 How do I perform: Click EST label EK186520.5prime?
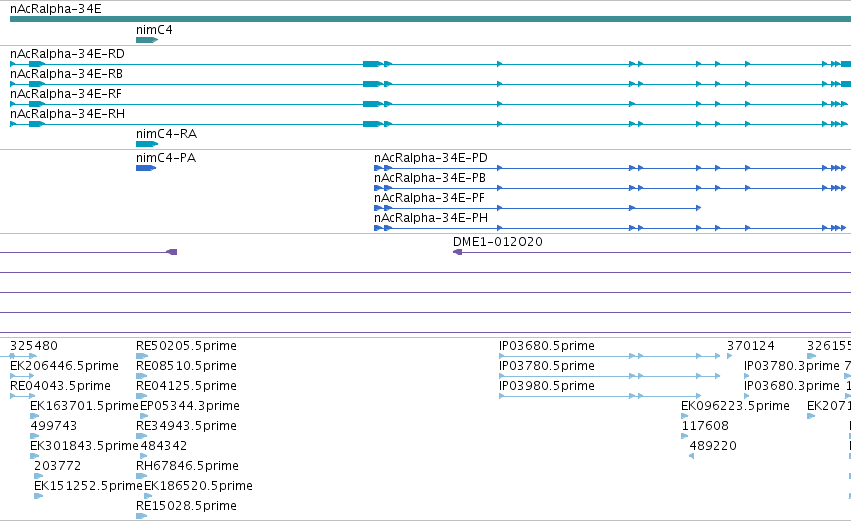198,486
